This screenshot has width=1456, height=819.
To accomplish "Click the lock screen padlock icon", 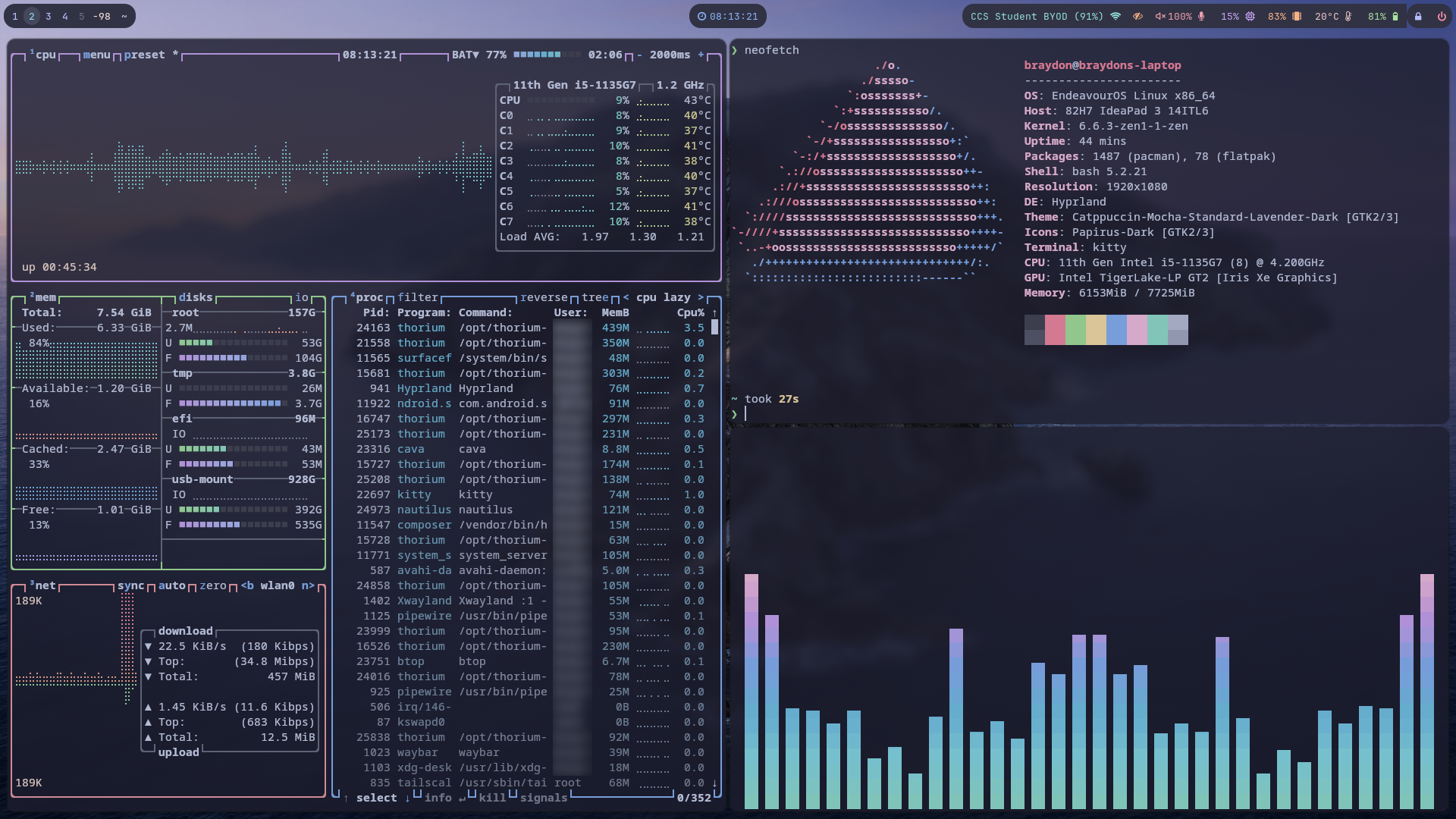I will 1418,16.
